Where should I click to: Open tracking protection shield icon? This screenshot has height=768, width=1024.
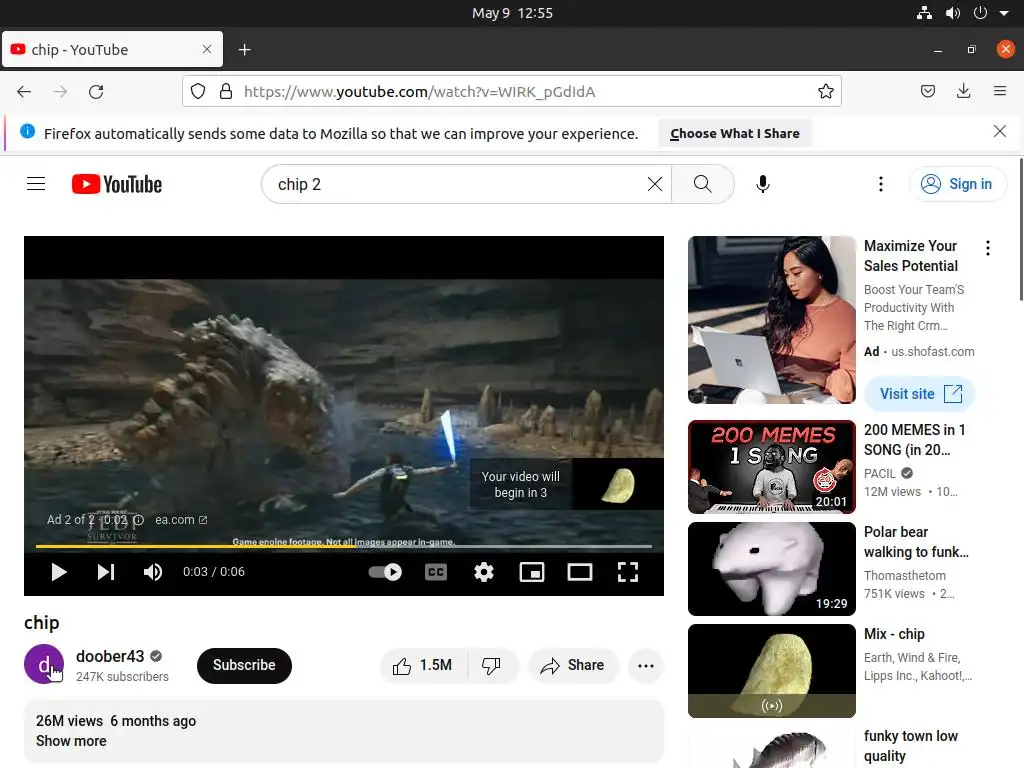[198, 91]
